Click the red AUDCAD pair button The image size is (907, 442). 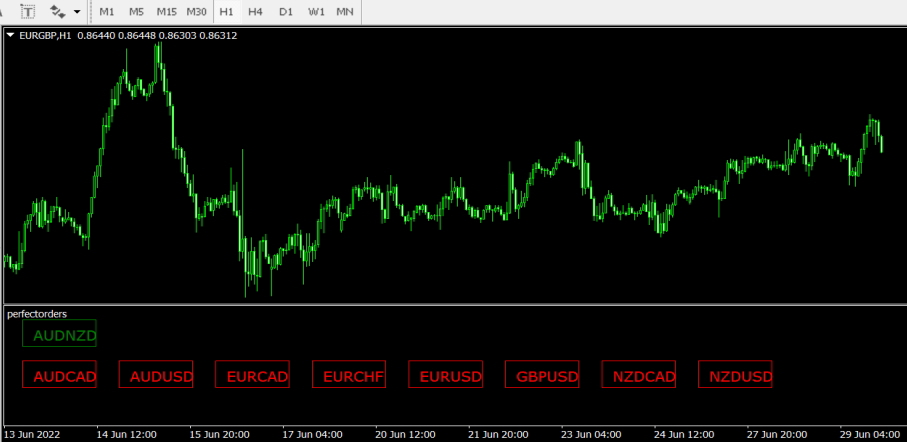pyautogui.click(x=59, y=374)
